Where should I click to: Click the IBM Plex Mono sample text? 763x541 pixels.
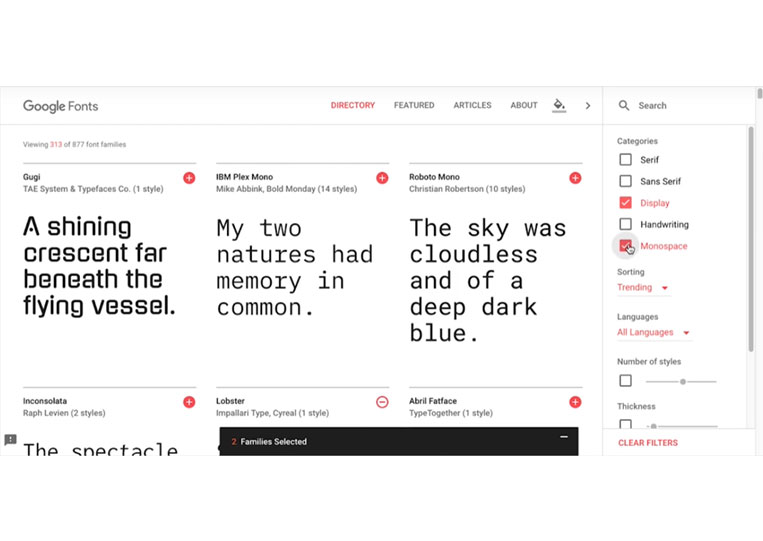[295, 268]
